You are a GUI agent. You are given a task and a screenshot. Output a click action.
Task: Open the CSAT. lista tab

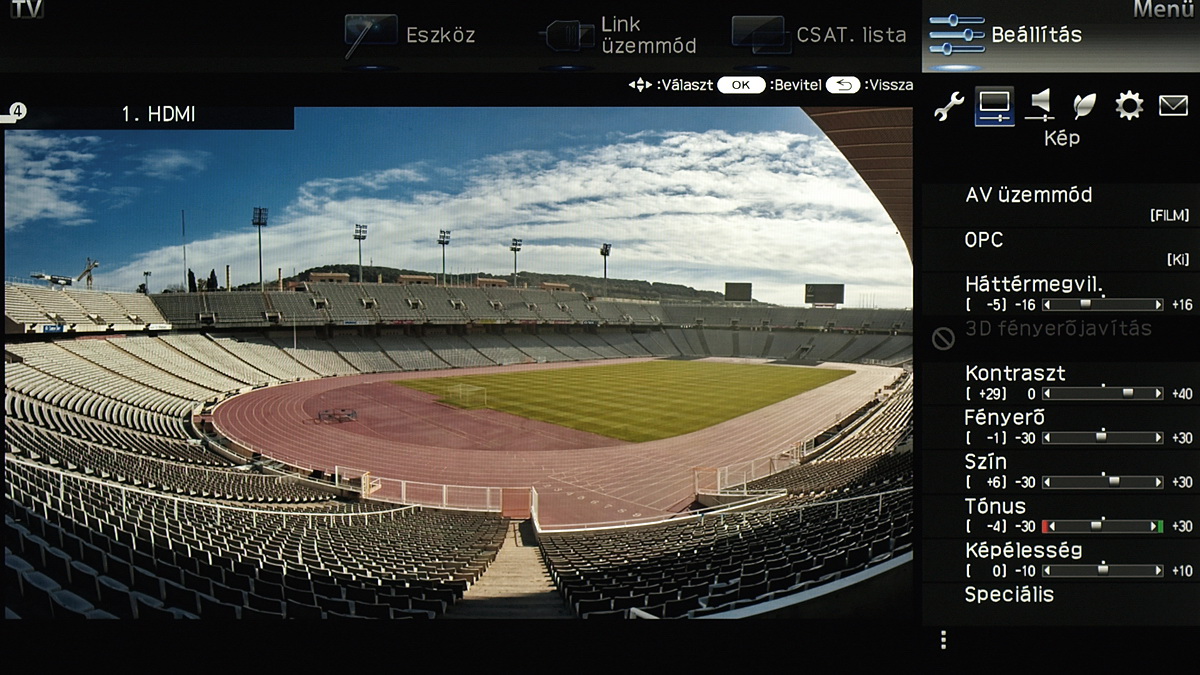click(x=820, y=35)
